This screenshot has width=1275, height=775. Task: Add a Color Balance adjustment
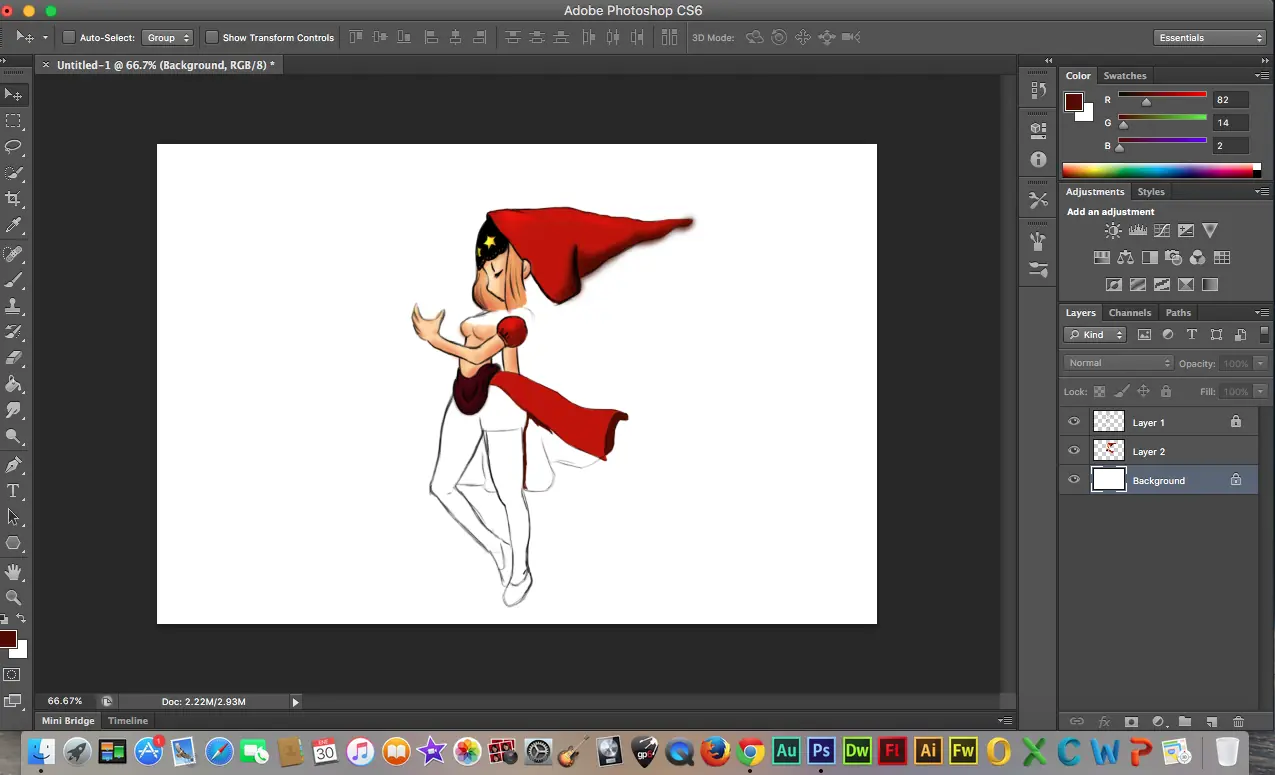tap(1125, 258)
